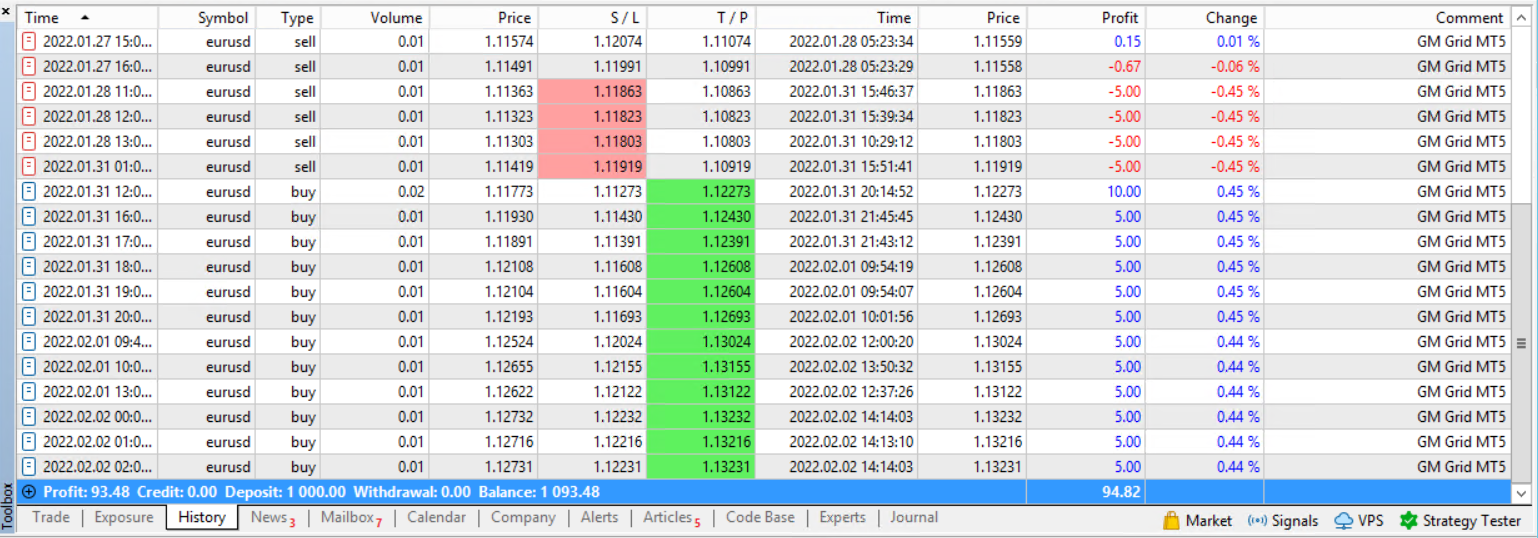Screen dimensions: 1538x538
Task: Click the buy icon beside 2022.02.01 09:4
Action: (29, 342)
